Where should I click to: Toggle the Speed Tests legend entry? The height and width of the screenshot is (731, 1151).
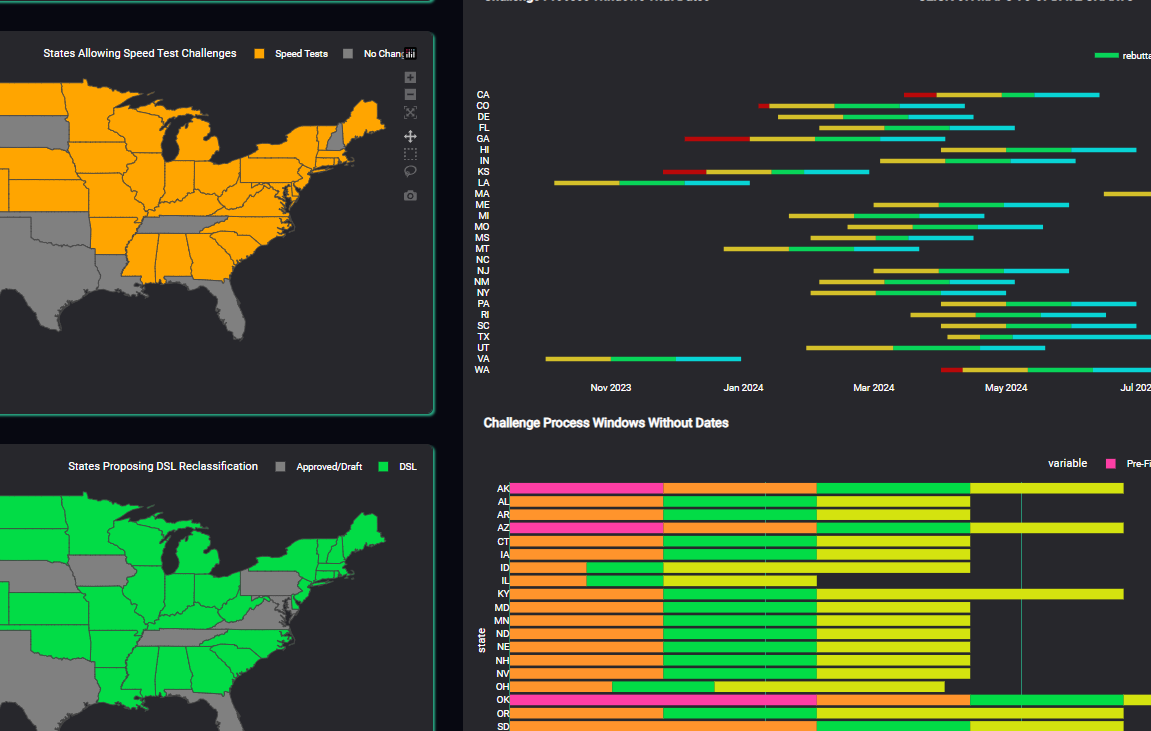pyautogui.click(x=300, y=53)
